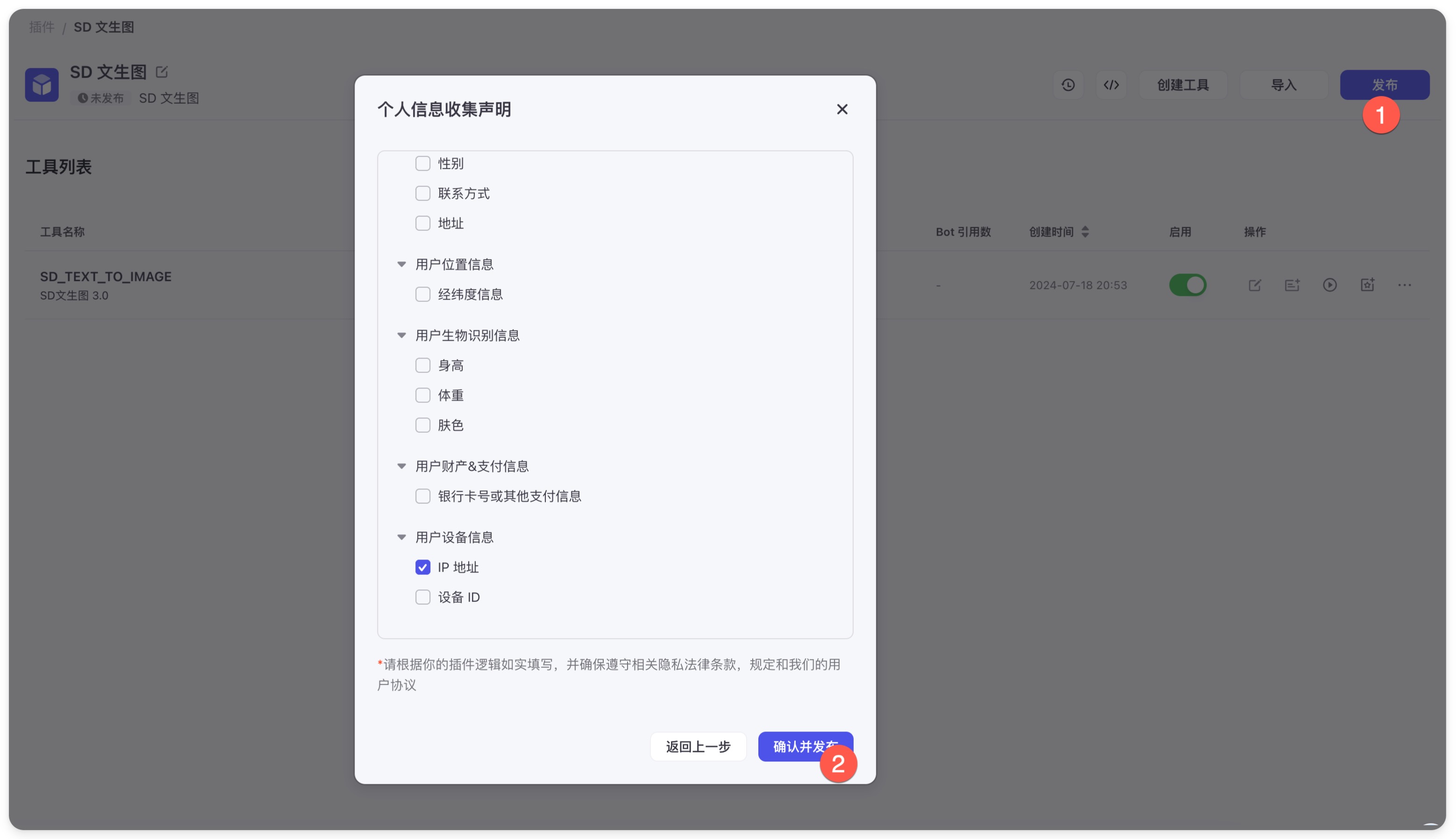The height and width of the screenshot is (839, 1456).
Task: Select the 银行卡号或其他支付信息 checkbox
Action: (x=423, y=496)
